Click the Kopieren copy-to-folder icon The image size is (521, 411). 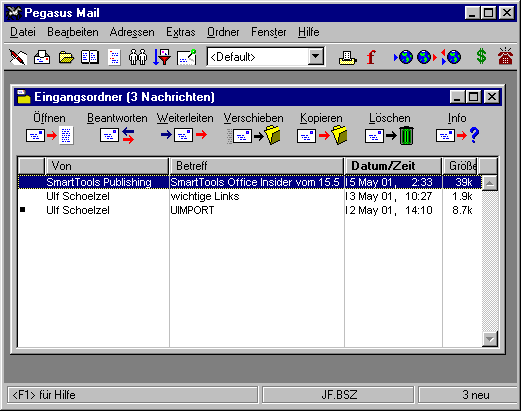tap(322, 136)
